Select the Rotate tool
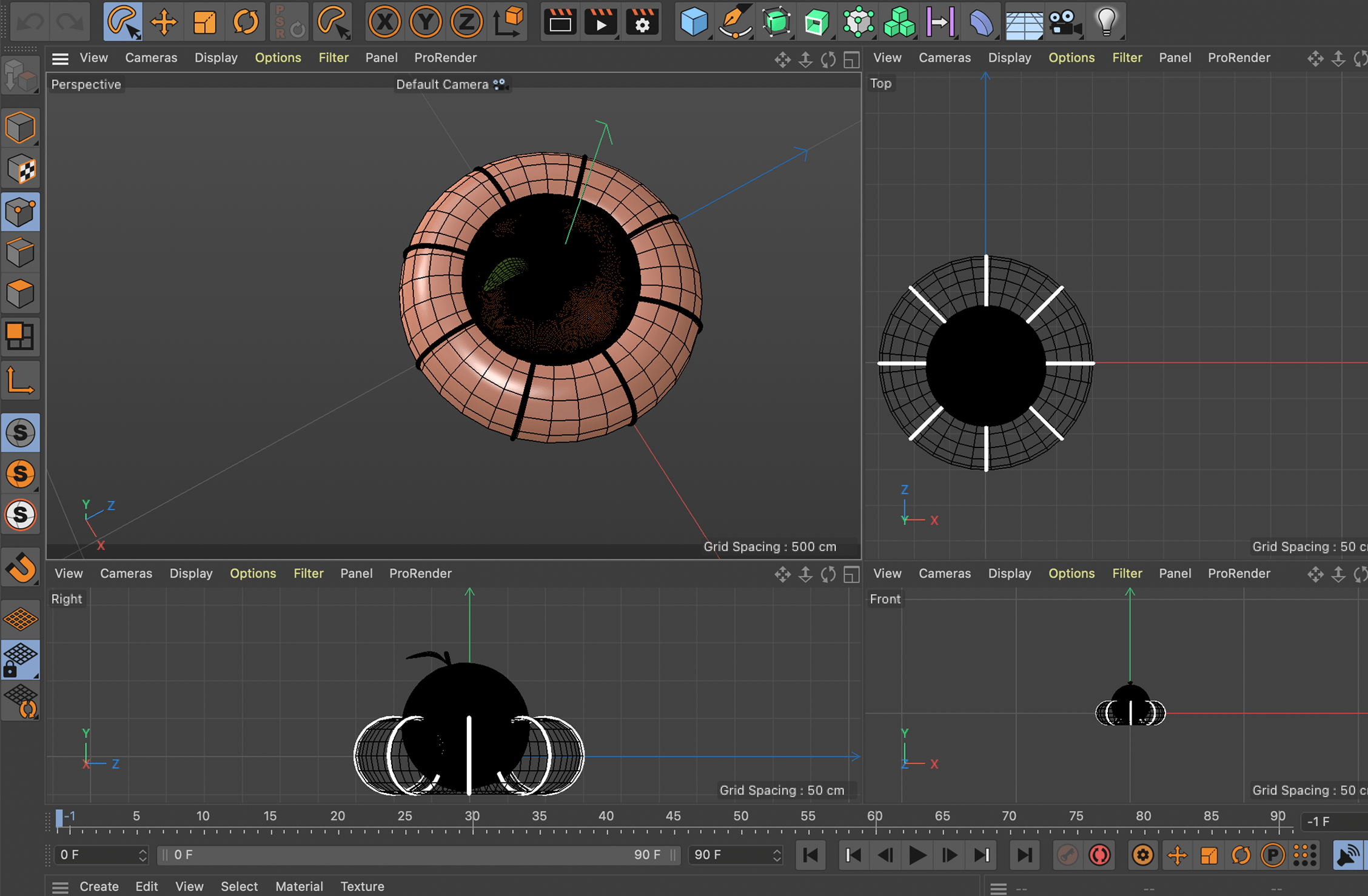The image size is (1368, 896). (x=245, y=21)
